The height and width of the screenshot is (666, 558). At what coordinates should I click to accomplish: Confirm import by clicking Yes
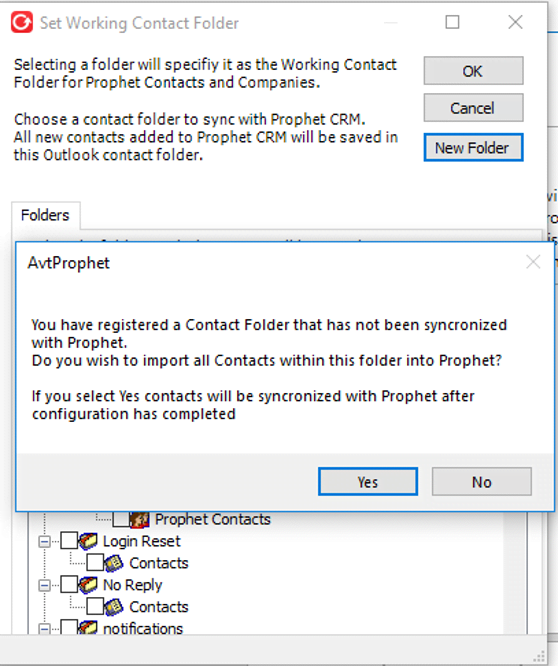[x=368, y=482]
